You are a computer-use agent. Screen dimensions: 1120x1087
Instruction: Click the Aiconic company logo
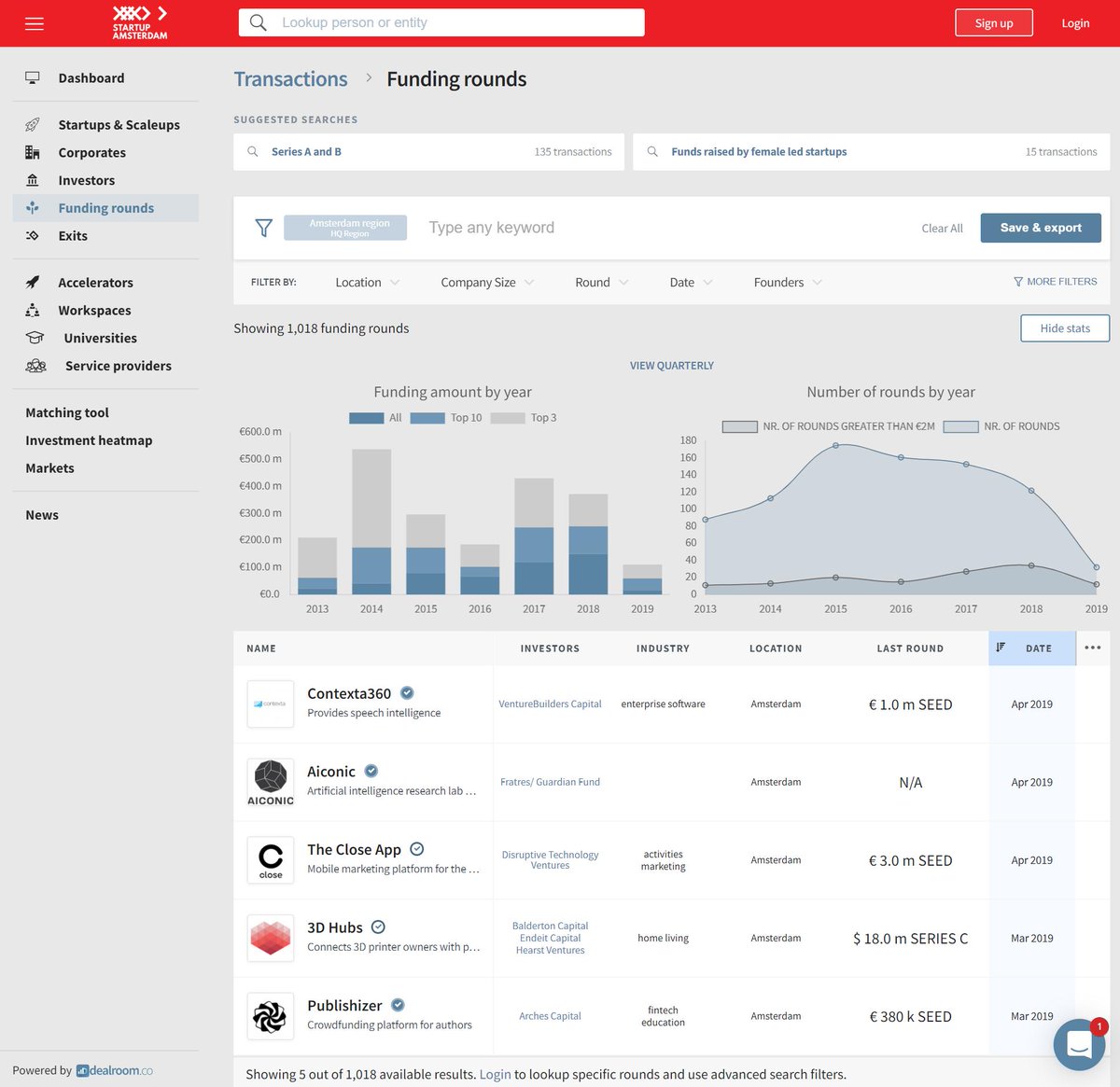point(271,782)
